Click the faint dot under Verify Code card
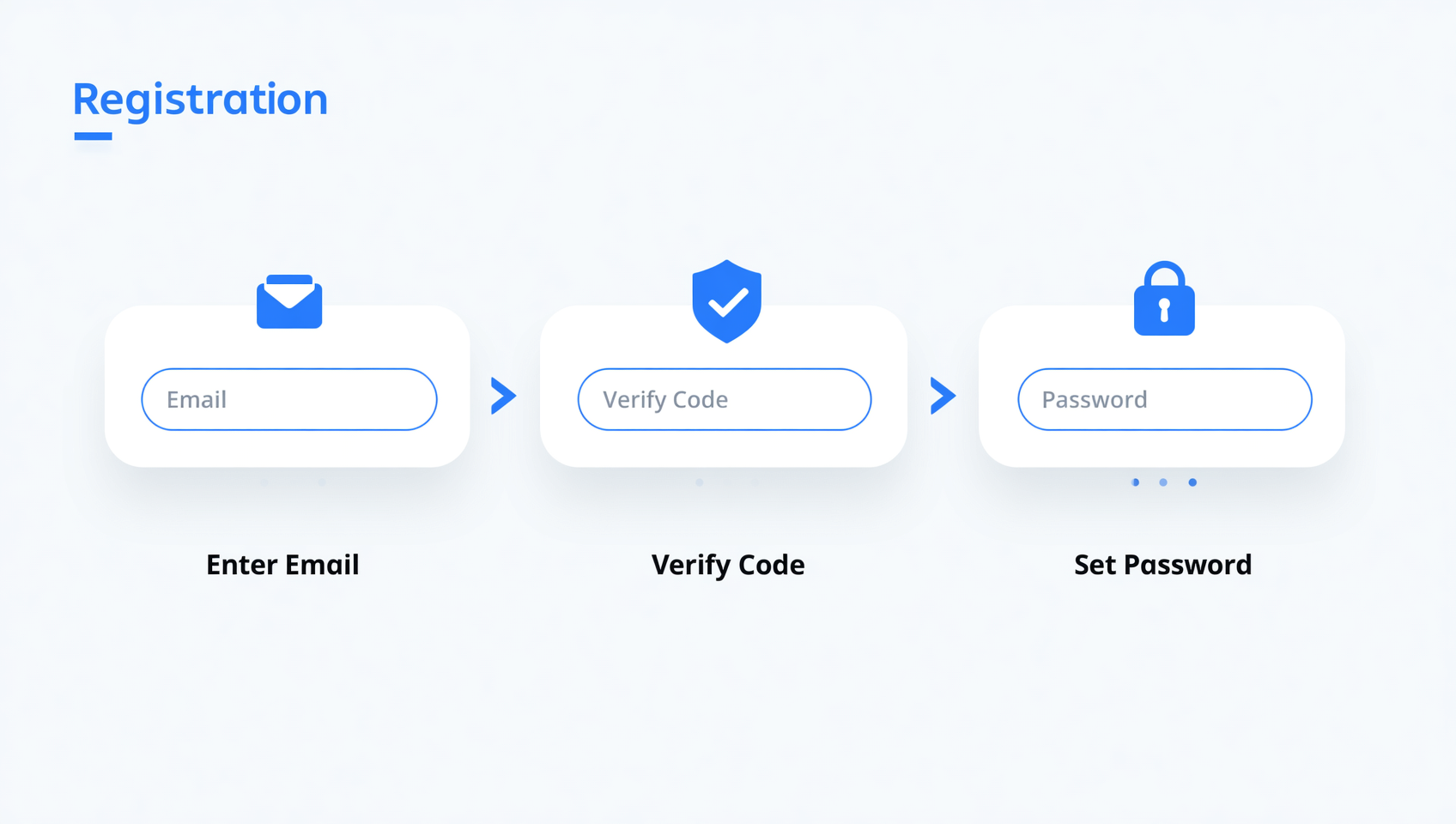Screen dimensions: 1456x824 click(x=700, y=482)
